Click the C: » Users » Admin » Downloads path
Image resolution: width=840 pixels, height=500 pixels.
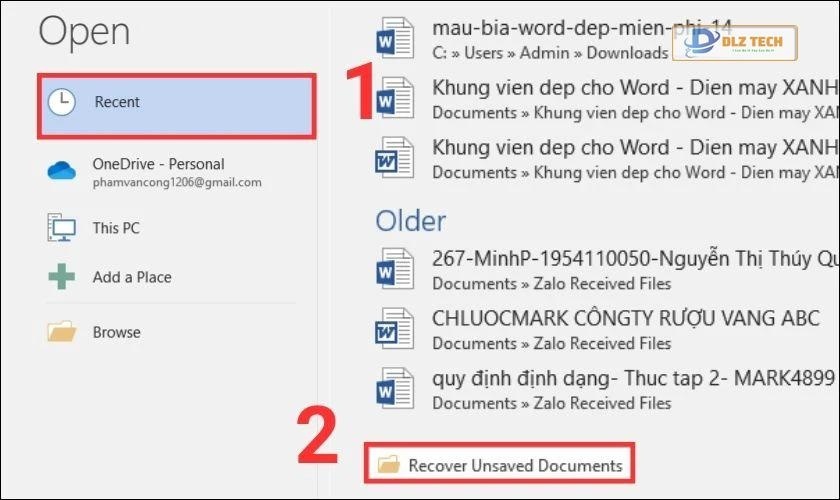coord(550,53)
